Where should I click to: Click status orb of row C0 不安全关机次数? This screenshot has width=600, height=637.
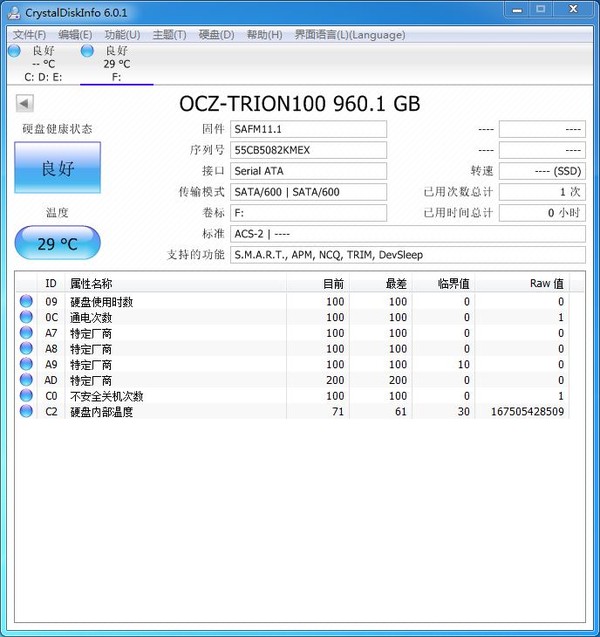point(26,396)
